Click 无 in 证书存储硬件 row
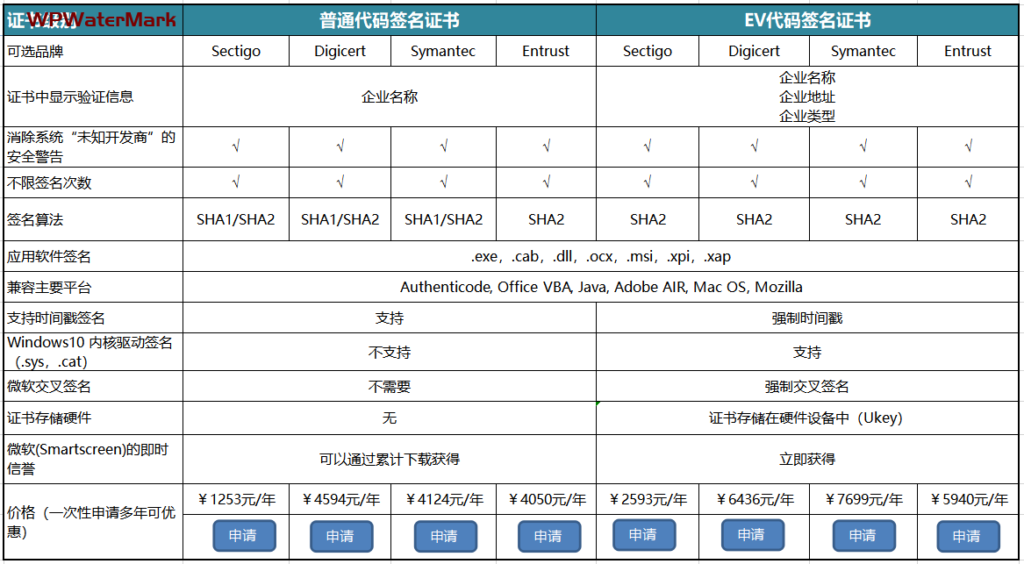 click(389, 418)
